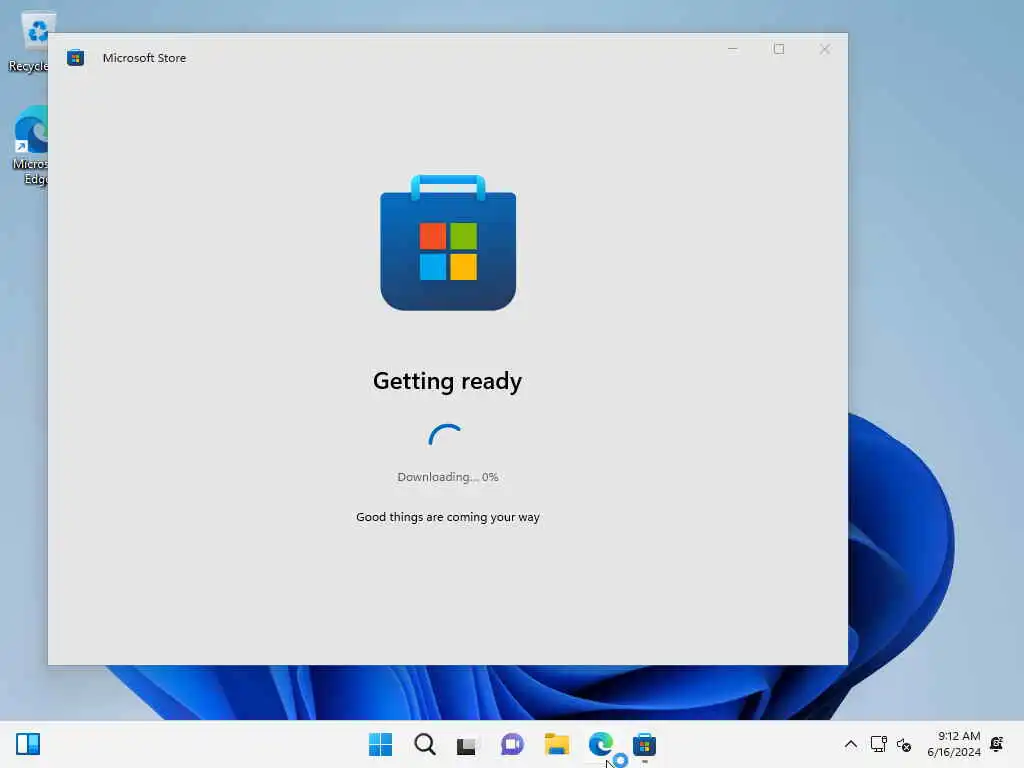The image size is (1024, 768).
Task: Click the "Getting ready" heading
Action: tap(447, 381)
